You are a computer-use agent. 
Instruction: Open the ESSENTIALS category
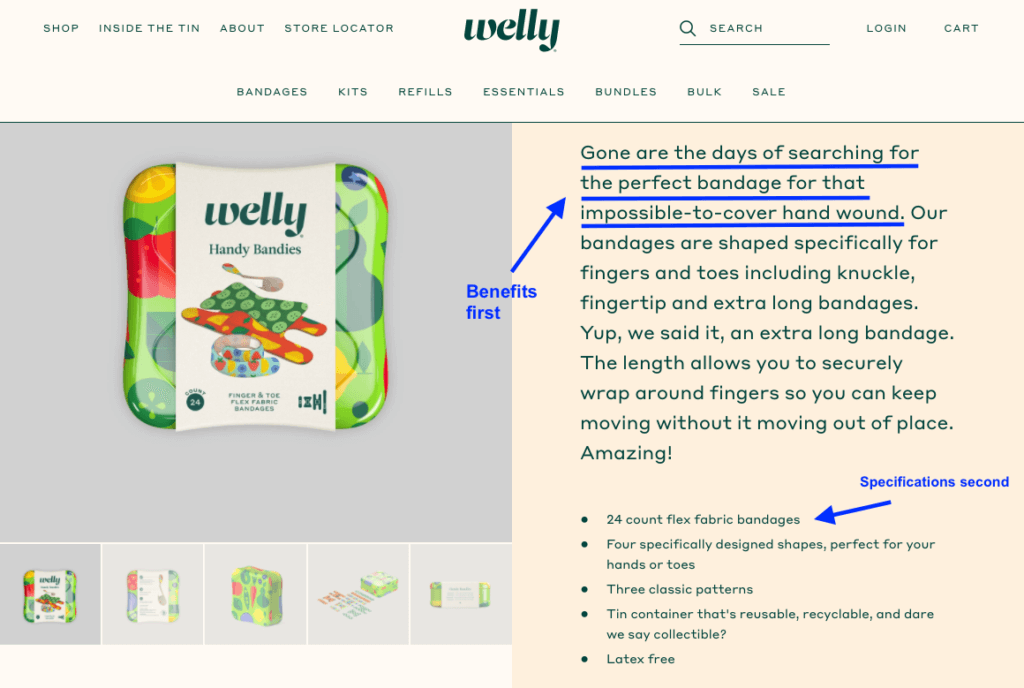click(524, 91)
